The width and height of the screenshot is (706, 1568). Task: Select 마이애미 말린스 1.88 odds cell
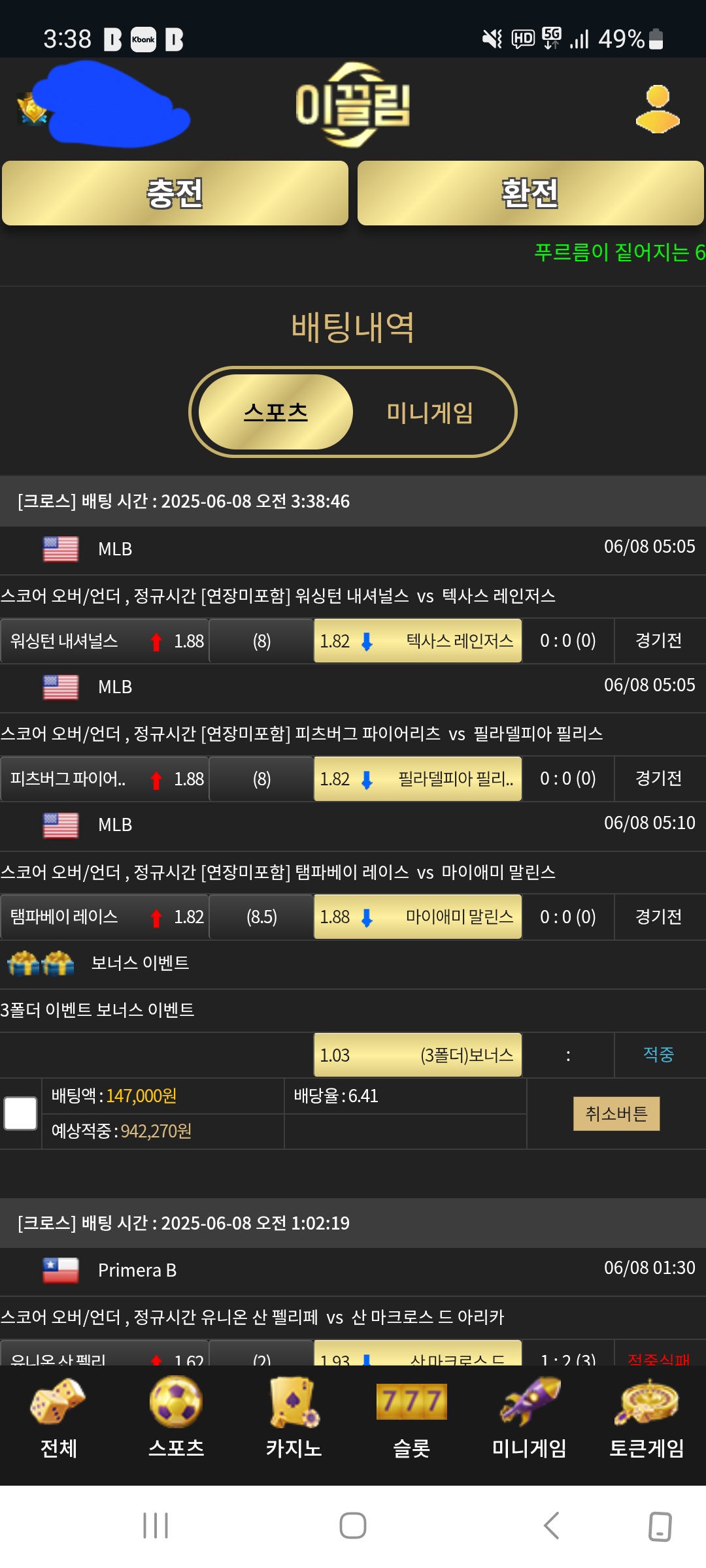coord(418,917)
